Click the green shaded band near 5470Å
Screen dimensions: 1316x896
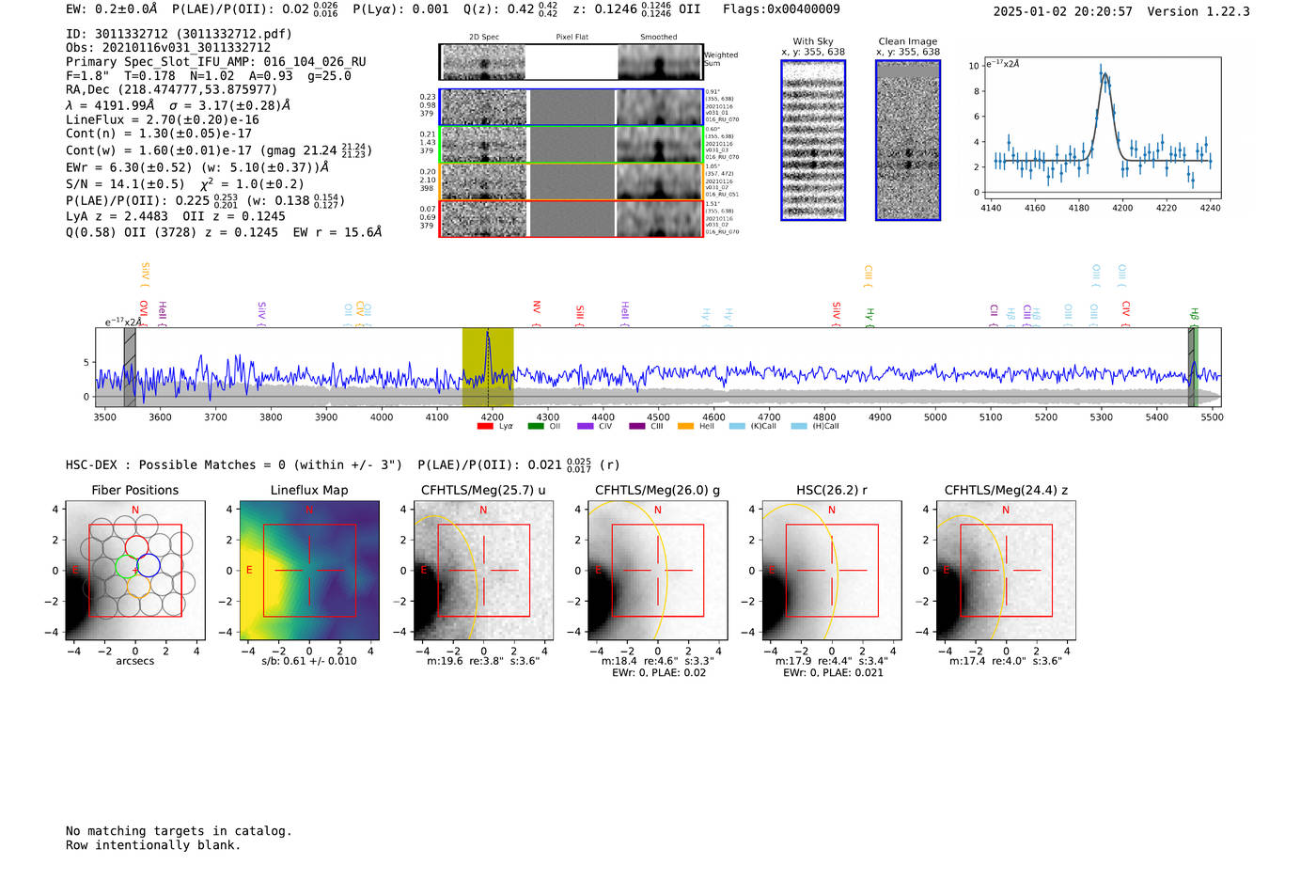pos(1196,367)
